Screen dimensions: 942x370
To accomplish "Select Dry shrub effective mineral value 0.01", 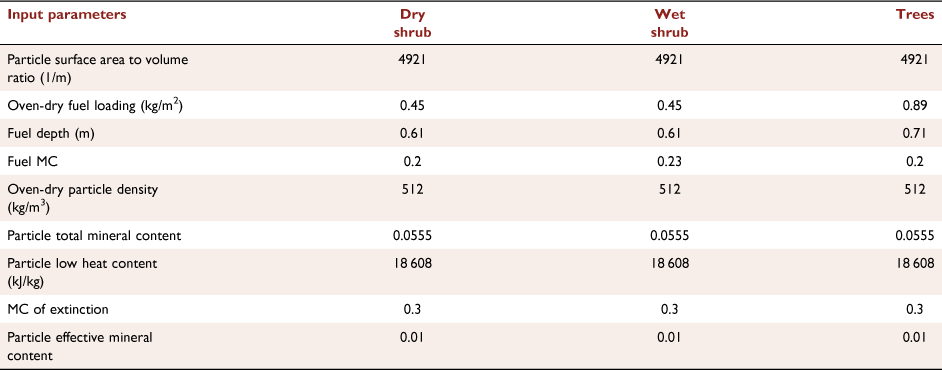I will [412, 338].
